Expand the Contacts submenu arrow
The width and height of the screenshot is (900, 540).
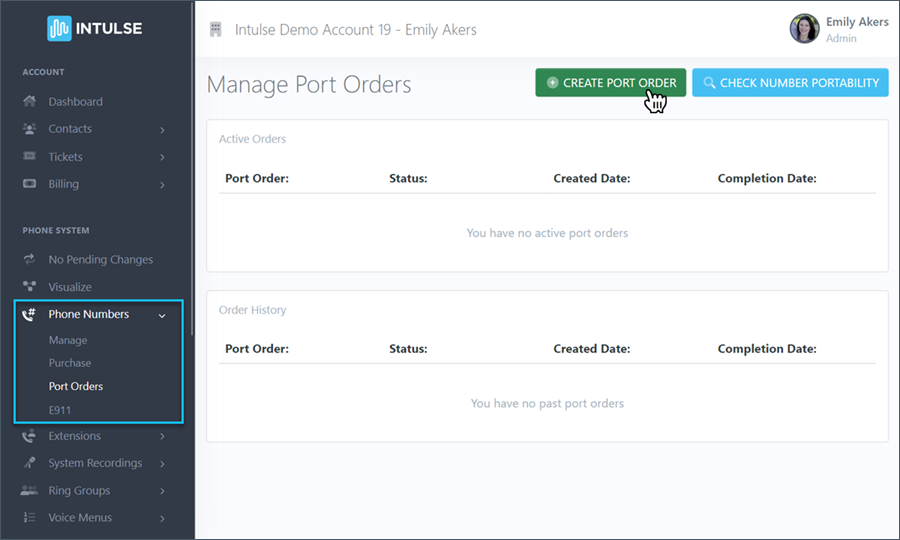point(162,130)
